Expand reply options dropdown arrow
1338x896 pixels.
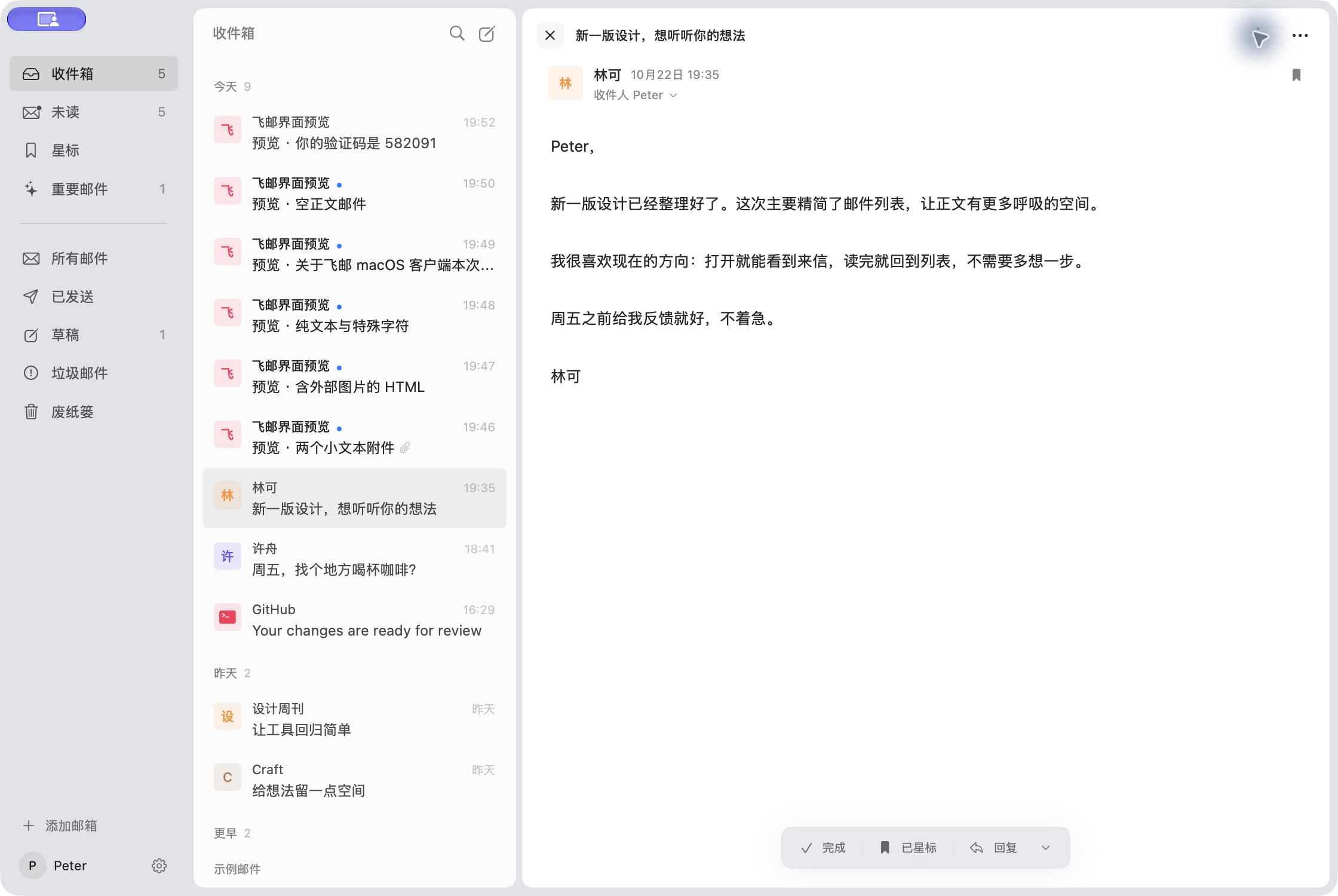[1046, 848]
